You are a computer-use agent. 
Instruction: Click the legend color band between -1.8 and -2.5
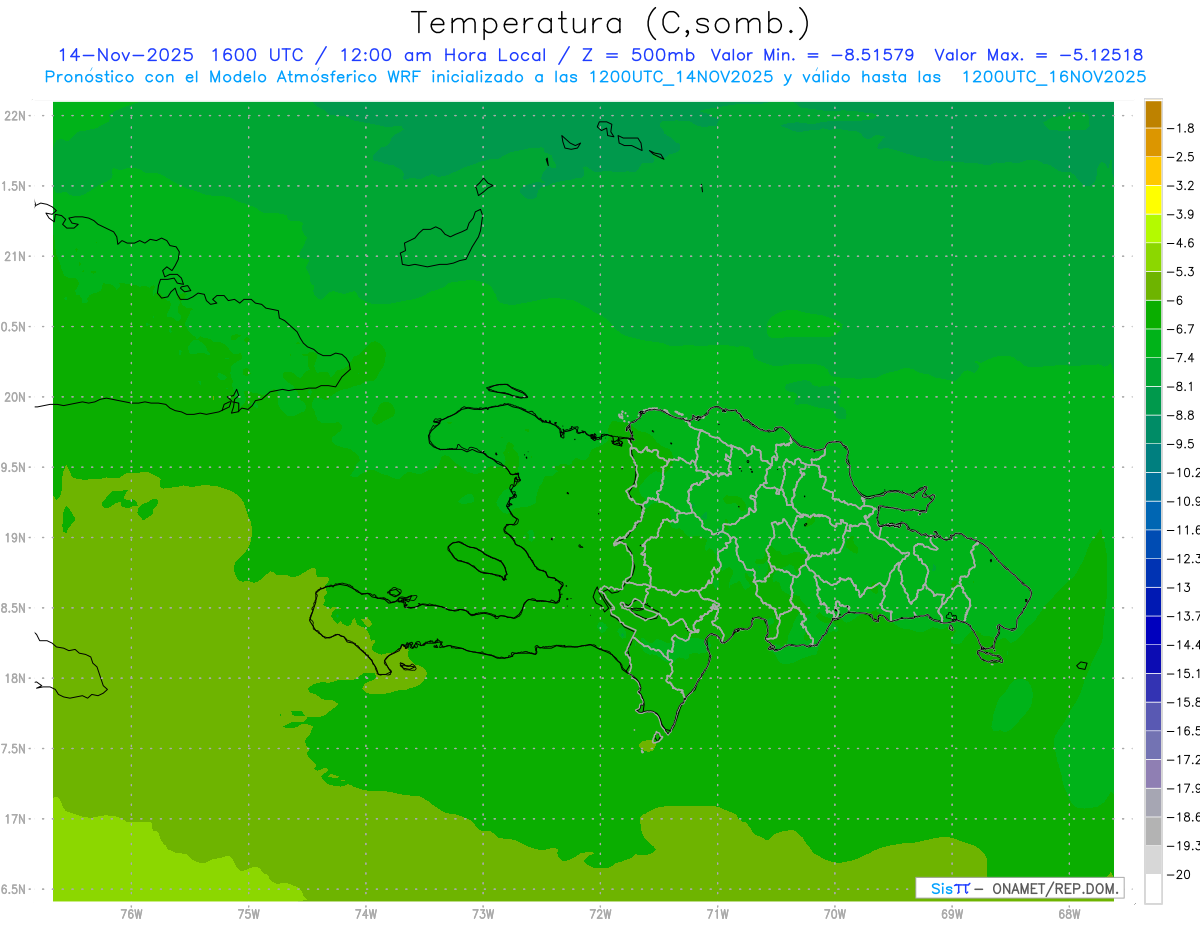pos(1153,143)
